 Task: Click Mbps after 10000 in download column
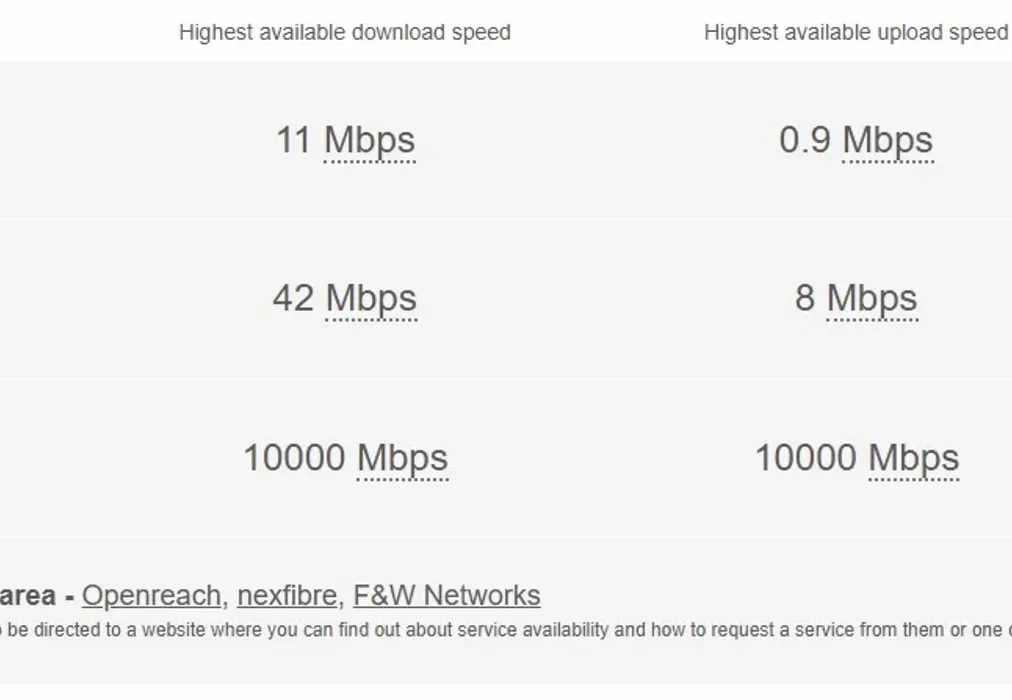pyautogui.click(x=402, y=459)
